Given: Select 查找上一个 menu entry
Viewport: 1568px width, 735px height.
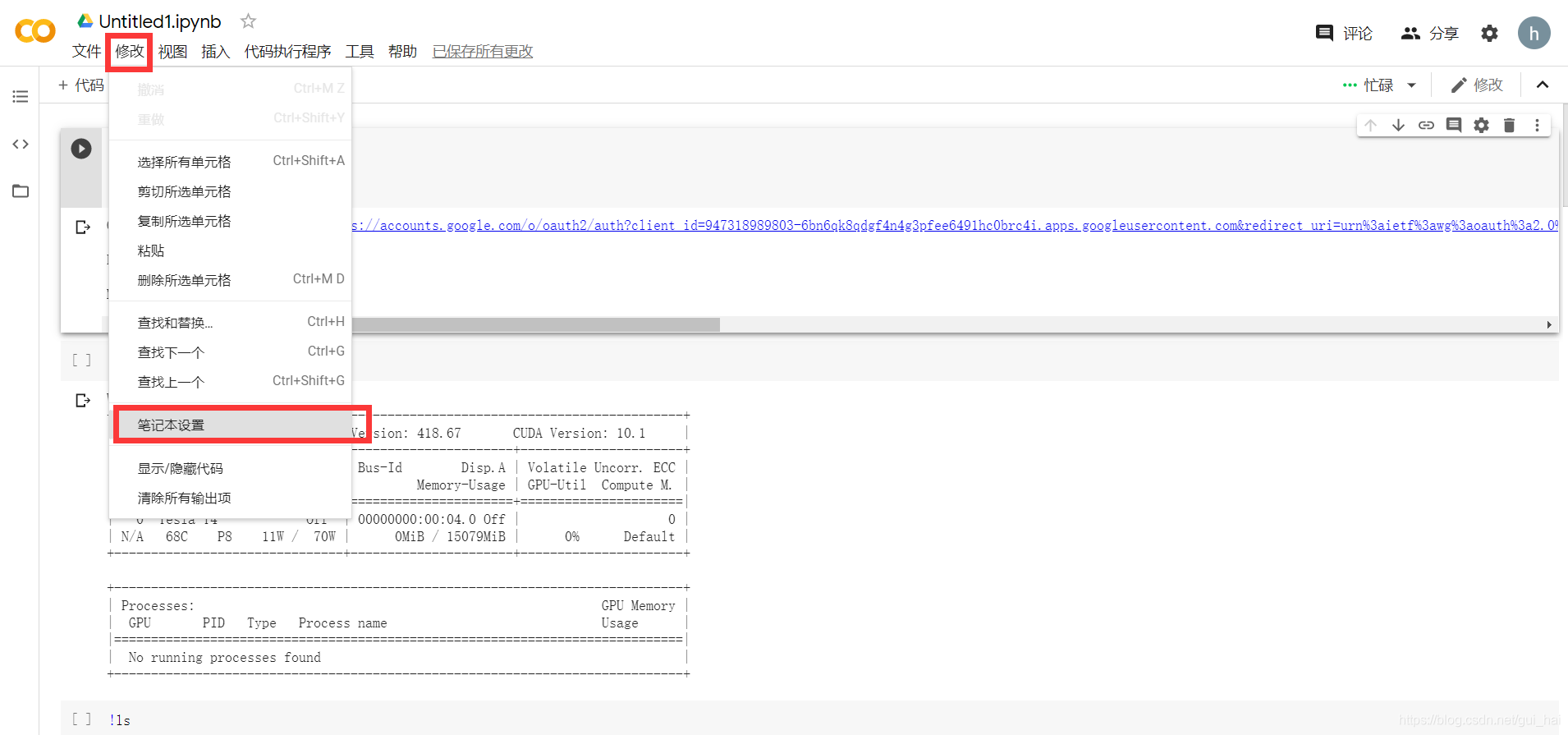Looking at the screenshot, I should point(231,382).
